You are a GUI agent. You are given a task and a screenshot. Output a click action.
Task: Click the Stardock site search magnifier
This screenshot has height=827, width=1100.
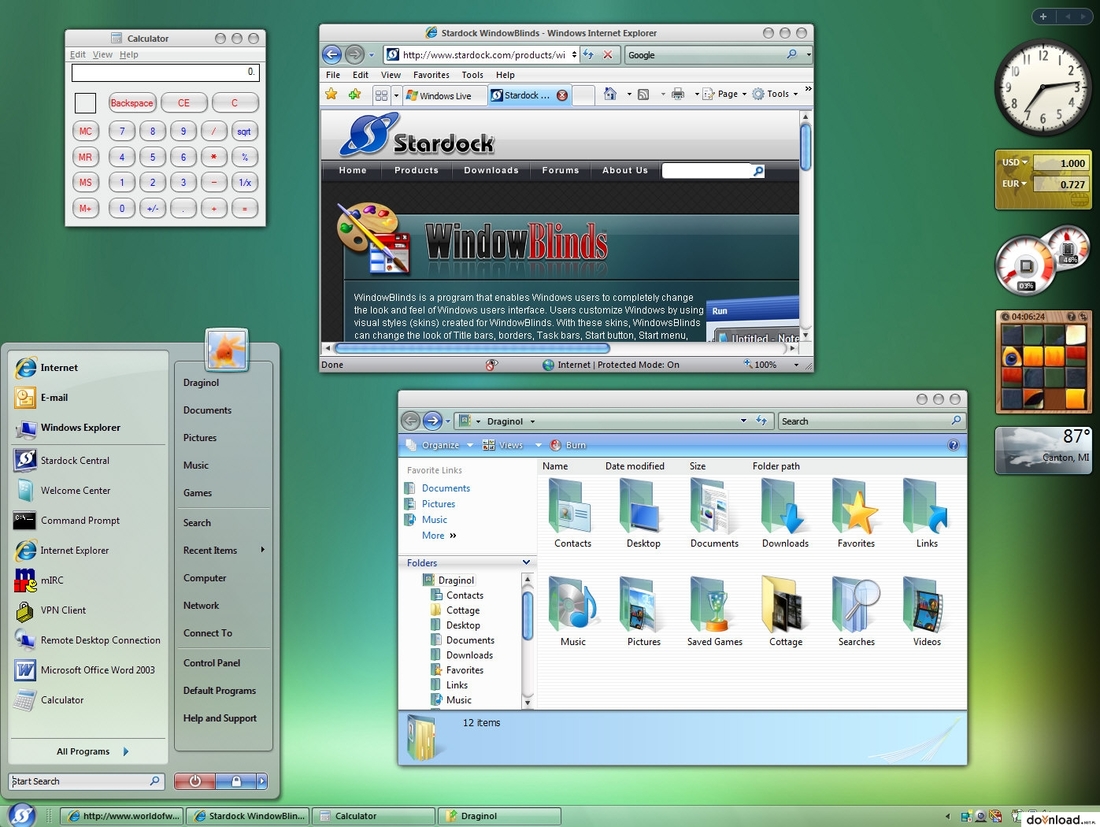(758, 170)
